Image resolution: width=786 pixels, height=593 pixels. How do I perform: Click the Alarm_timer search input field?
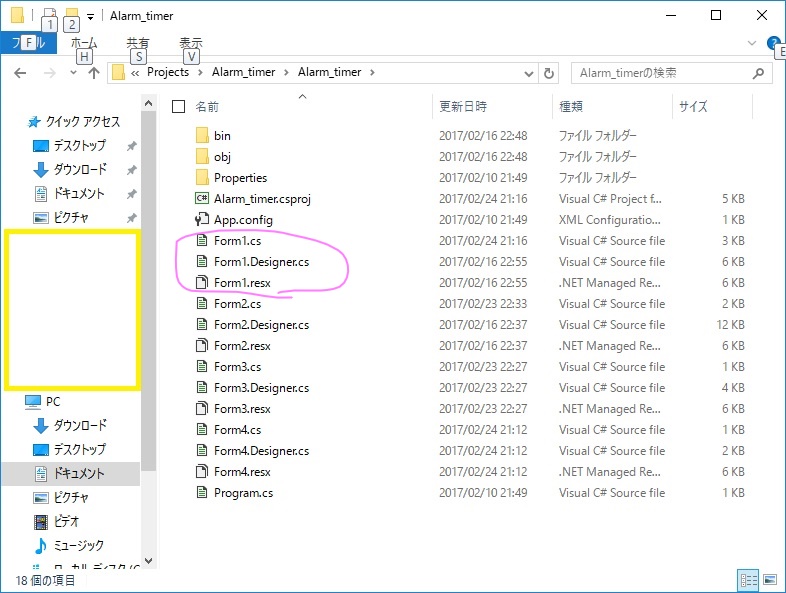point(663,73)
